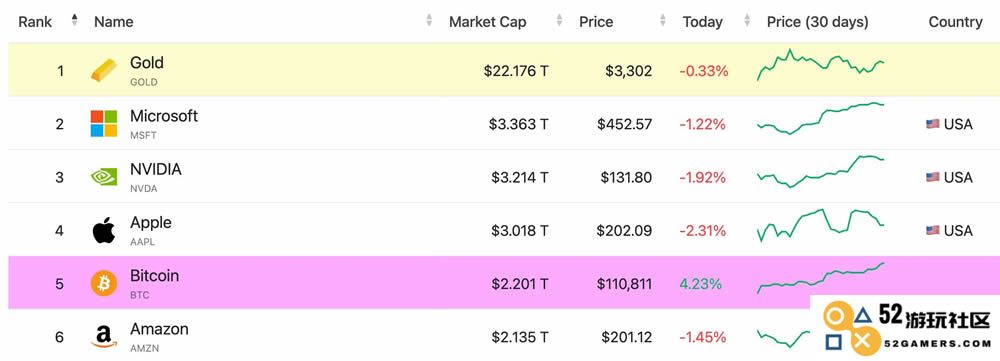Screen dimensions: 1000x361
Task: Open the Microsoft name link
Action: coord(164,116)
